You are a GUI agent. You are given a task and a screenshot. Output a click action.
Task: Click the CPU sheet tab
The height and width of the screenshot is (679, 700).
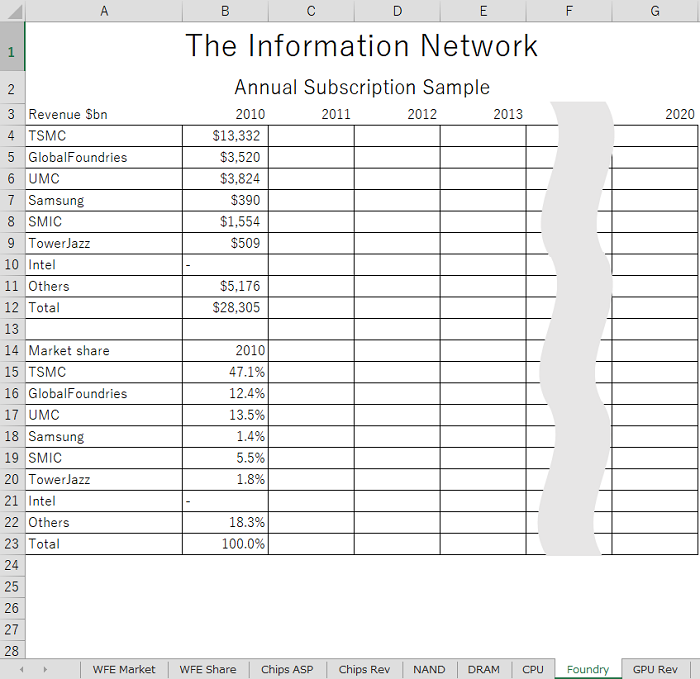tap(533, 669)
